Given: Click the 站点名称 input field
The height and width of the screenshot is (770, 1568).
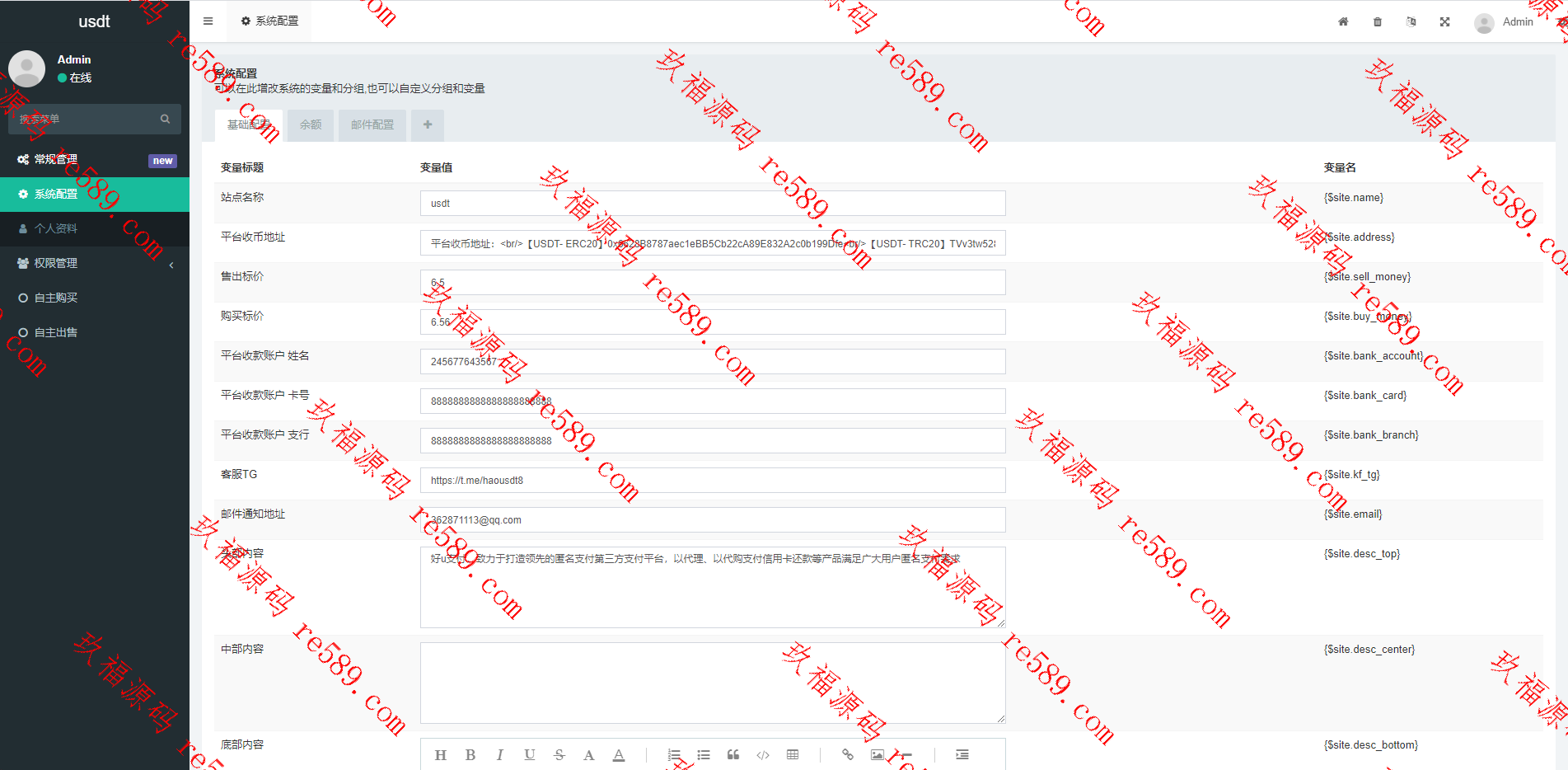Looking at the screenshot, I should pos(713,203).
